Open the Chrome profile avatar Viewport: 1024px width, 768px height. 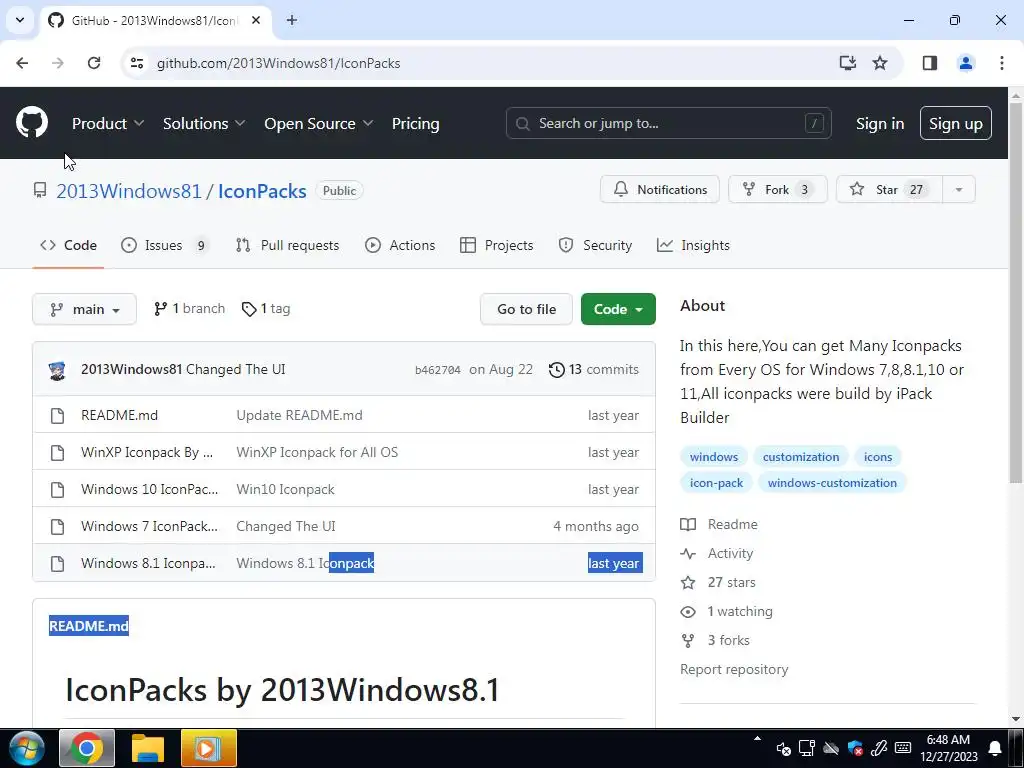tap(966, 63)
